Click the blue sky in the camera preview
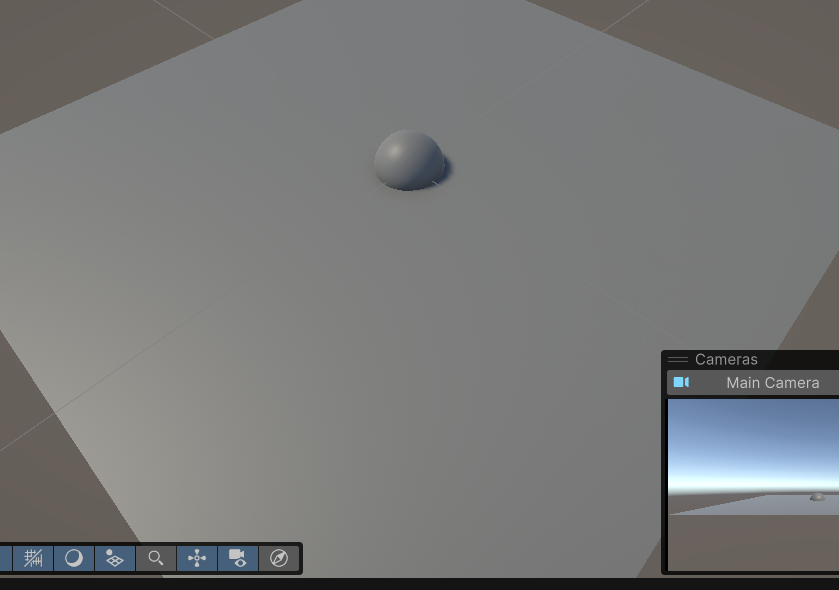 [x=750, y=430]
